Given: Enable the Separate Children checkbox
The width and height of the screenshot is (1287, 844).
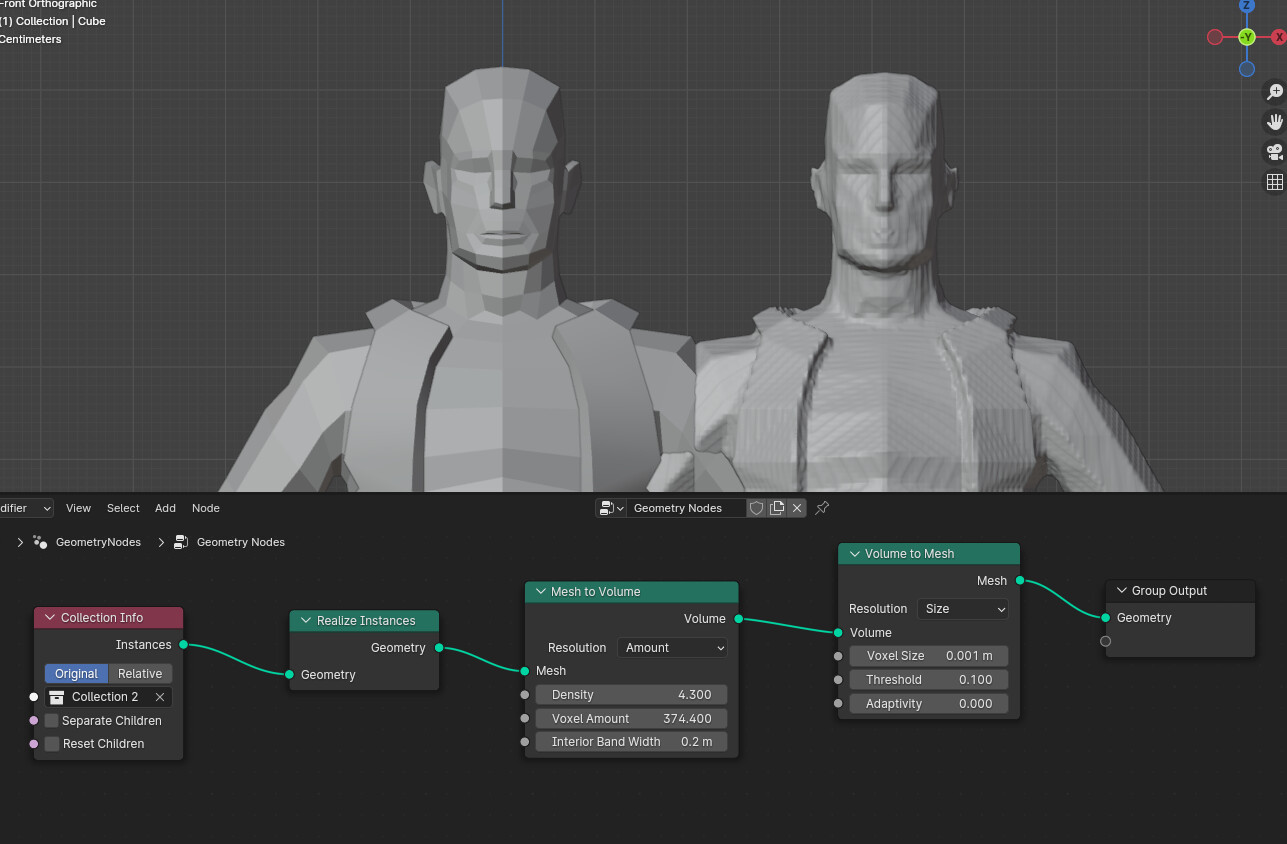Looking at the screenshot, I should click(50, 720).
